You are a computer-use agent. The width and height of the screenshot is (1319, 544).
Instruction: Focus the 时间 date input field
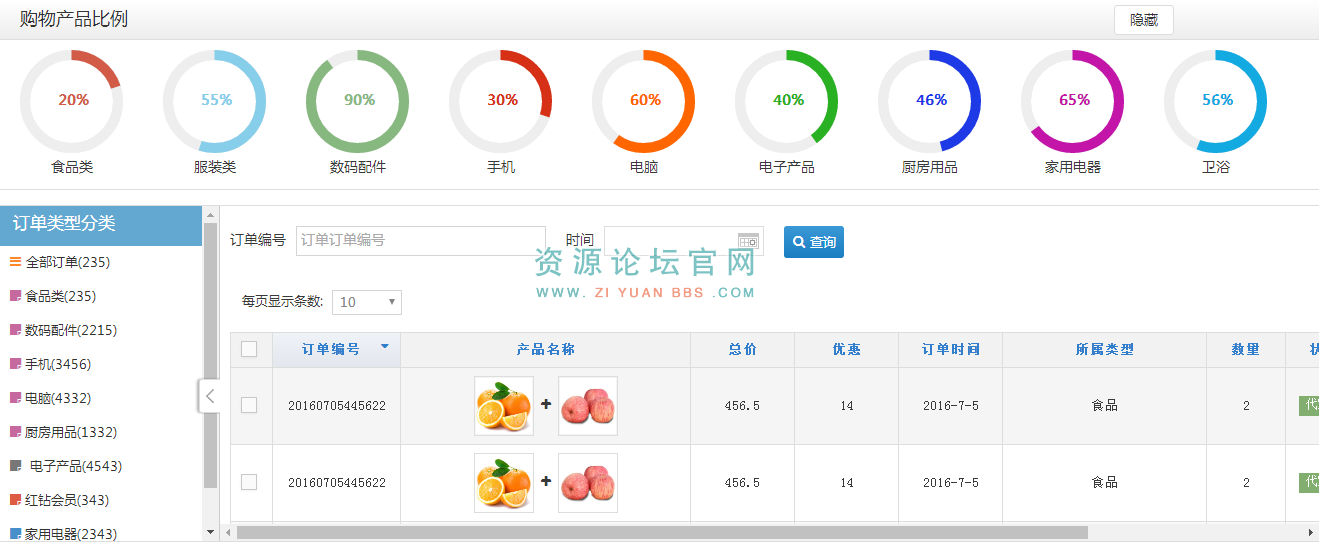(x=684, y=240)
